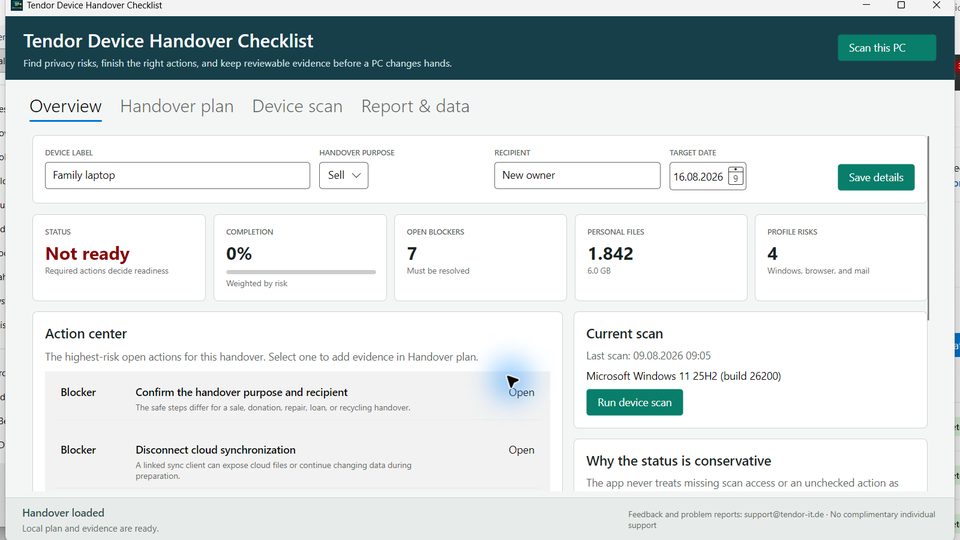Screen dimensions: 960x540
Task: Start Run device scan
Action: pos(634,402)
